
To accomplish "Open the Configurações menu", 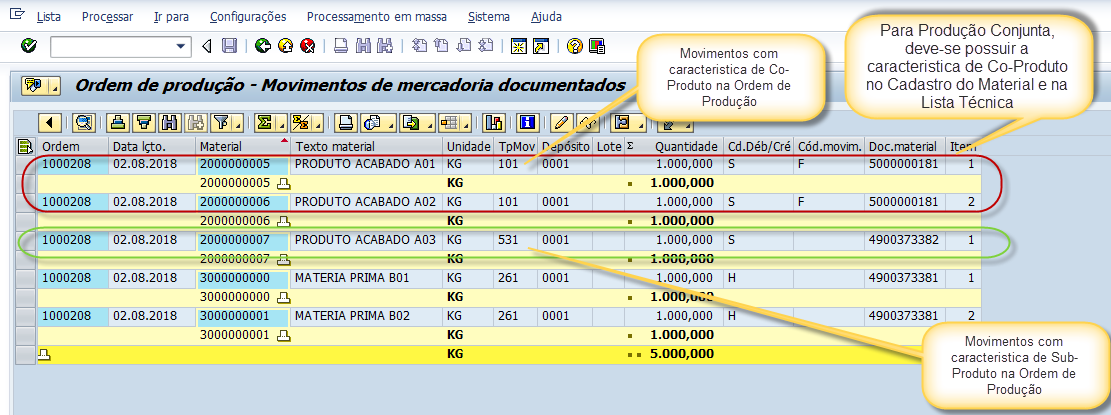I will click(x=248, y=17).
